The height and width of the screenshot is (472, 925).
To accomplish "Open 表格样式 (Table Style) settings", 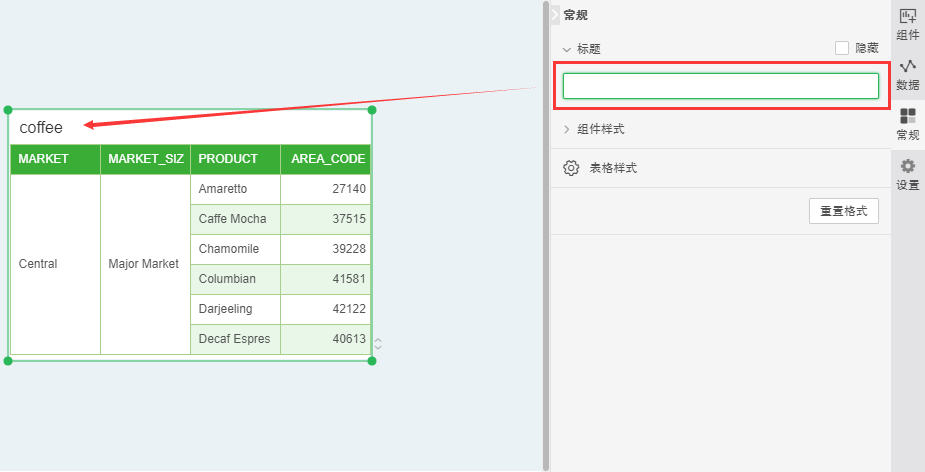I will pyautogui.click(x=613, y=168).
